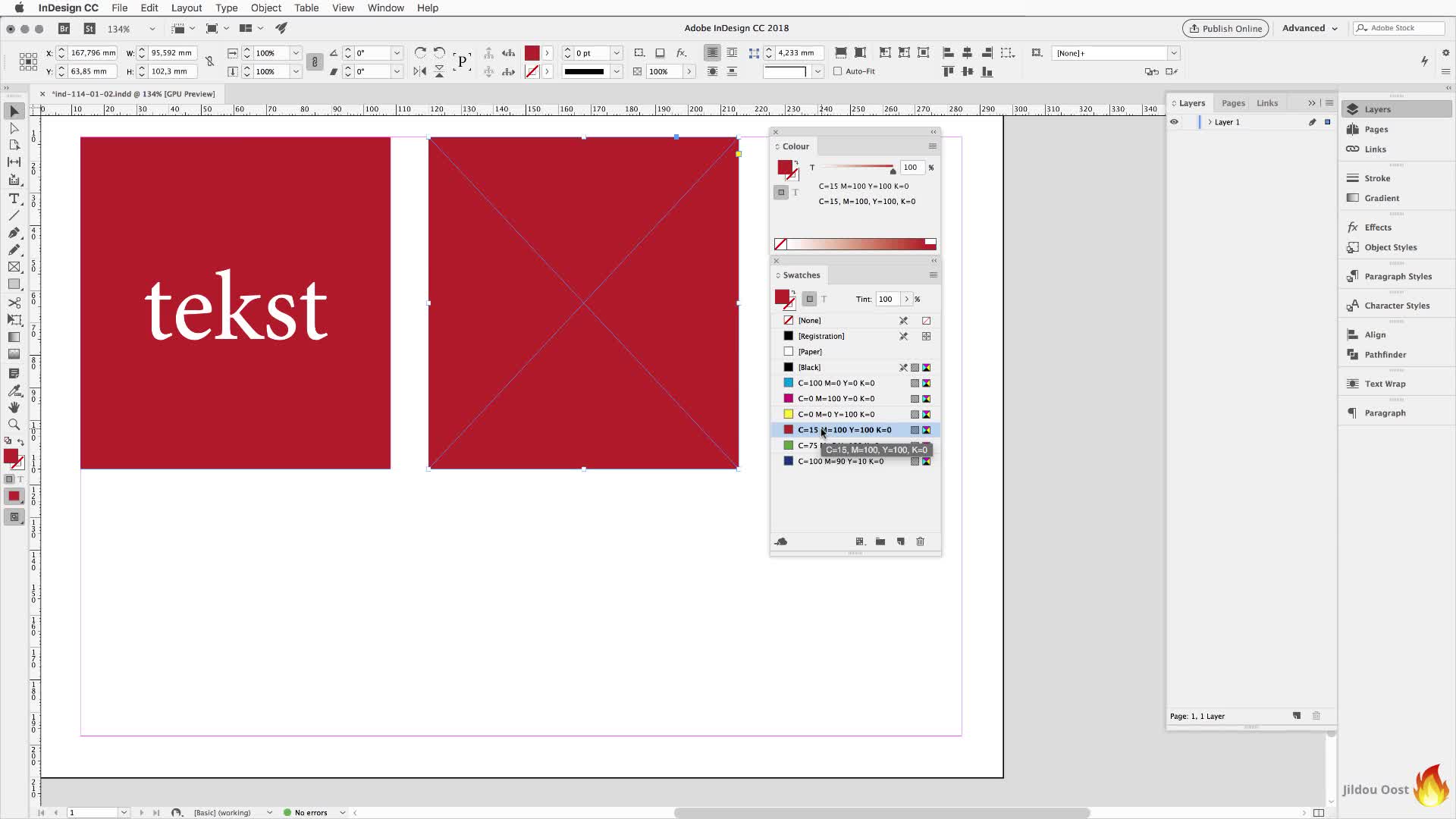Open the page number dropdown
The image size is (1456, 819).
click(x=124, y=812)
